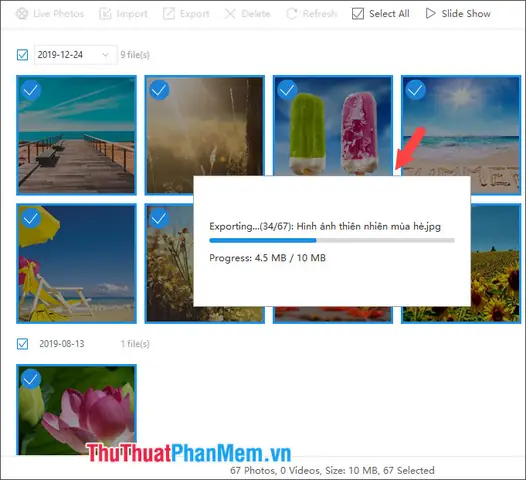Toggle the Select All checkbox
526x480 pixels.
pos(358,14)
